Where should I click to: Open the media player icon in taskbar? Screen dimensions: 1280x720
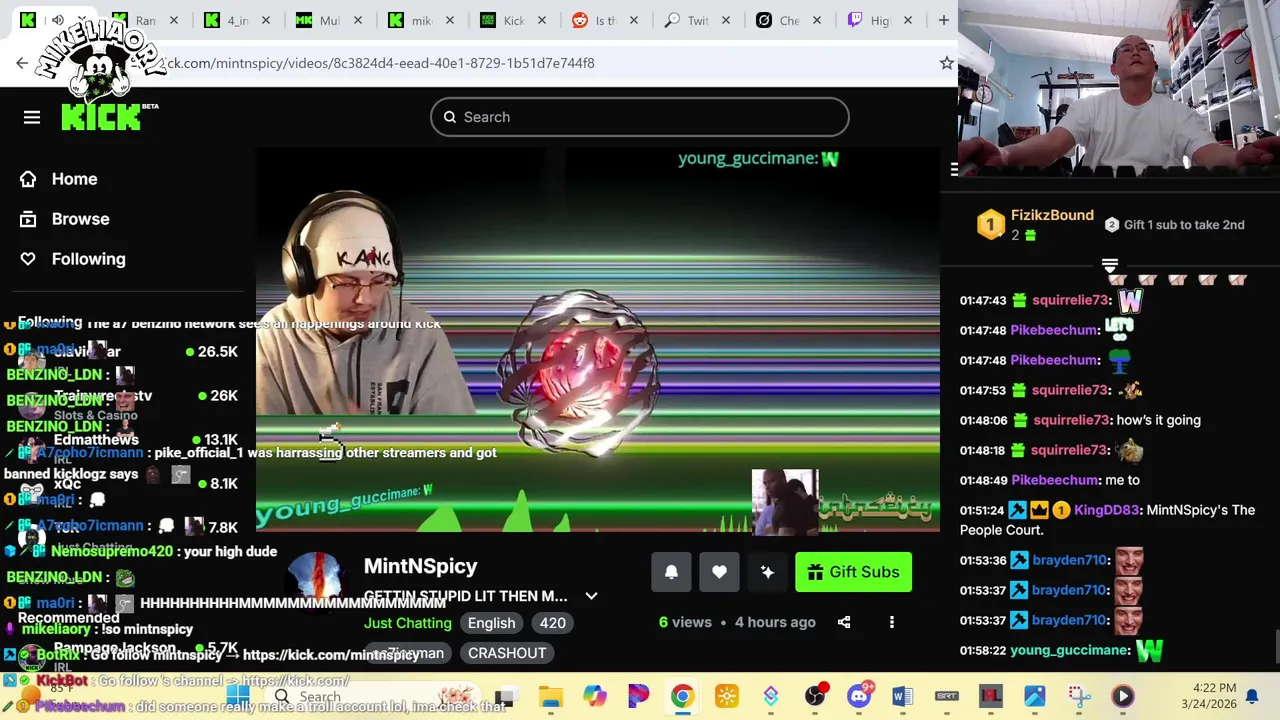tap(1122, 696)
